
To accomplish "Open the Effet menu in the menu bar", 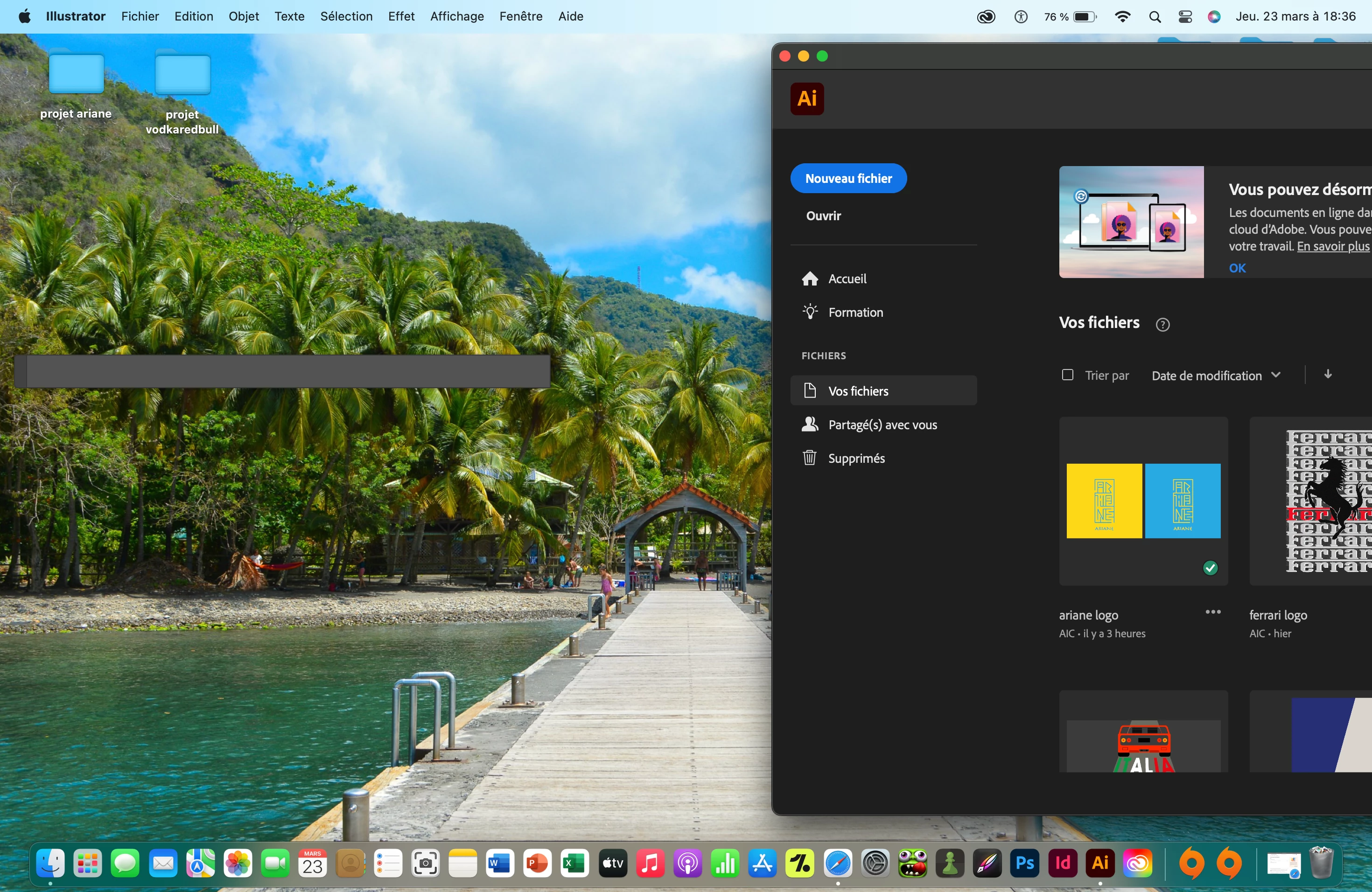I will click(401, 17).
